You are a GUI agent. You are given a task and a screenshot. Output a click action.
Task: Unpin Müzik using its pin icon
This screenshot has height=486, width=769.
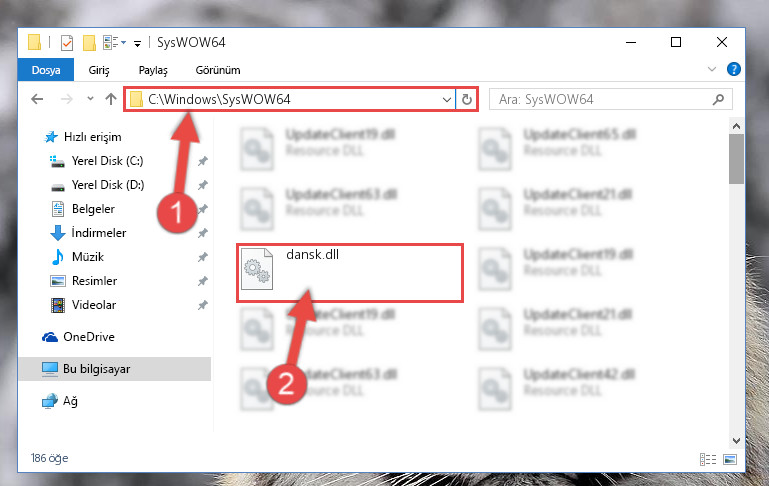[203, 257]
